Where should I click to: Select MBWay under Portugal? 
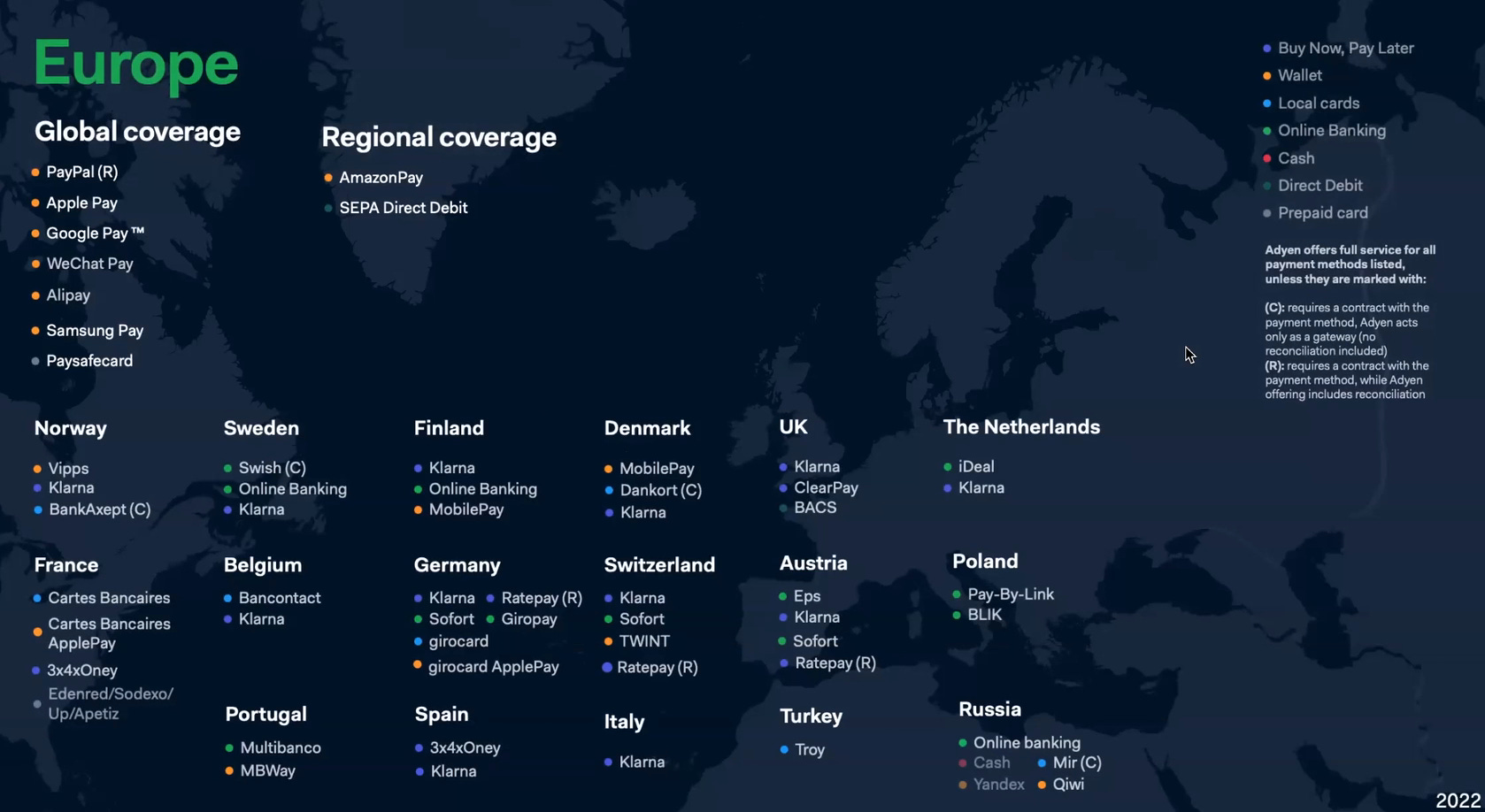pyautogui.click(x=267, y=771)
